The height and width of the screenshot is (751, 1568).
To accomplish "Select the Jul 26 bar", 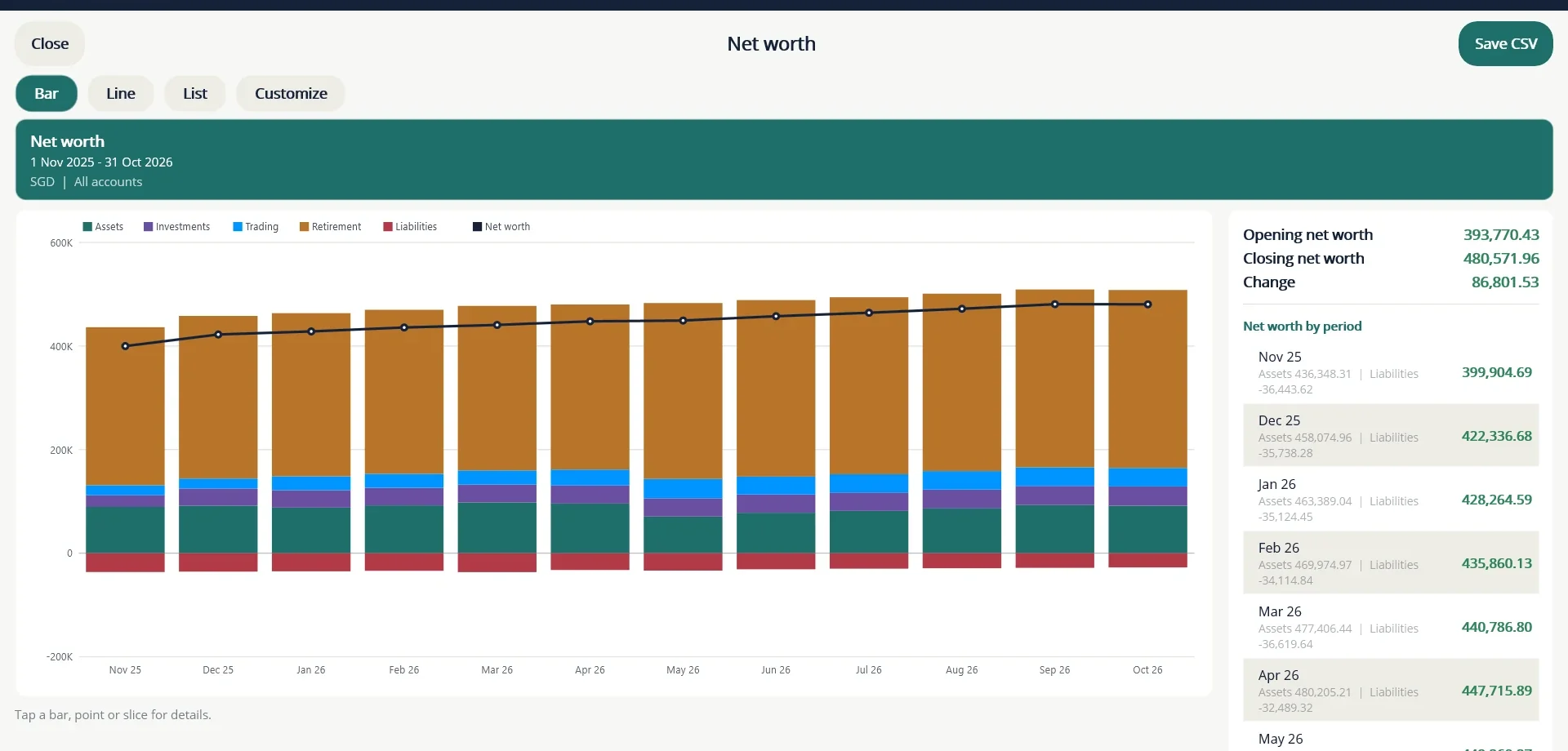I will point(869,433).
